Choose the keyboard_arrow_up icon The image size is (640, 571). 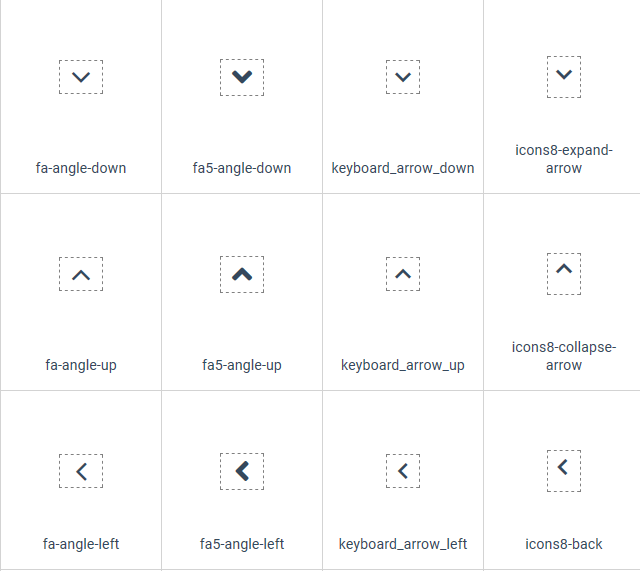(x=403, y=274)
